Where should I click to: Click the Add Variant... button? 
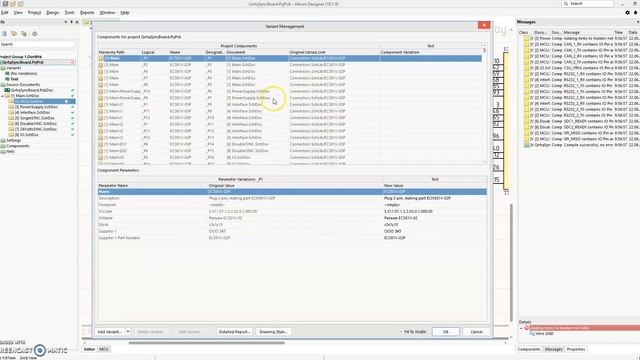click(x=110, y=331)
